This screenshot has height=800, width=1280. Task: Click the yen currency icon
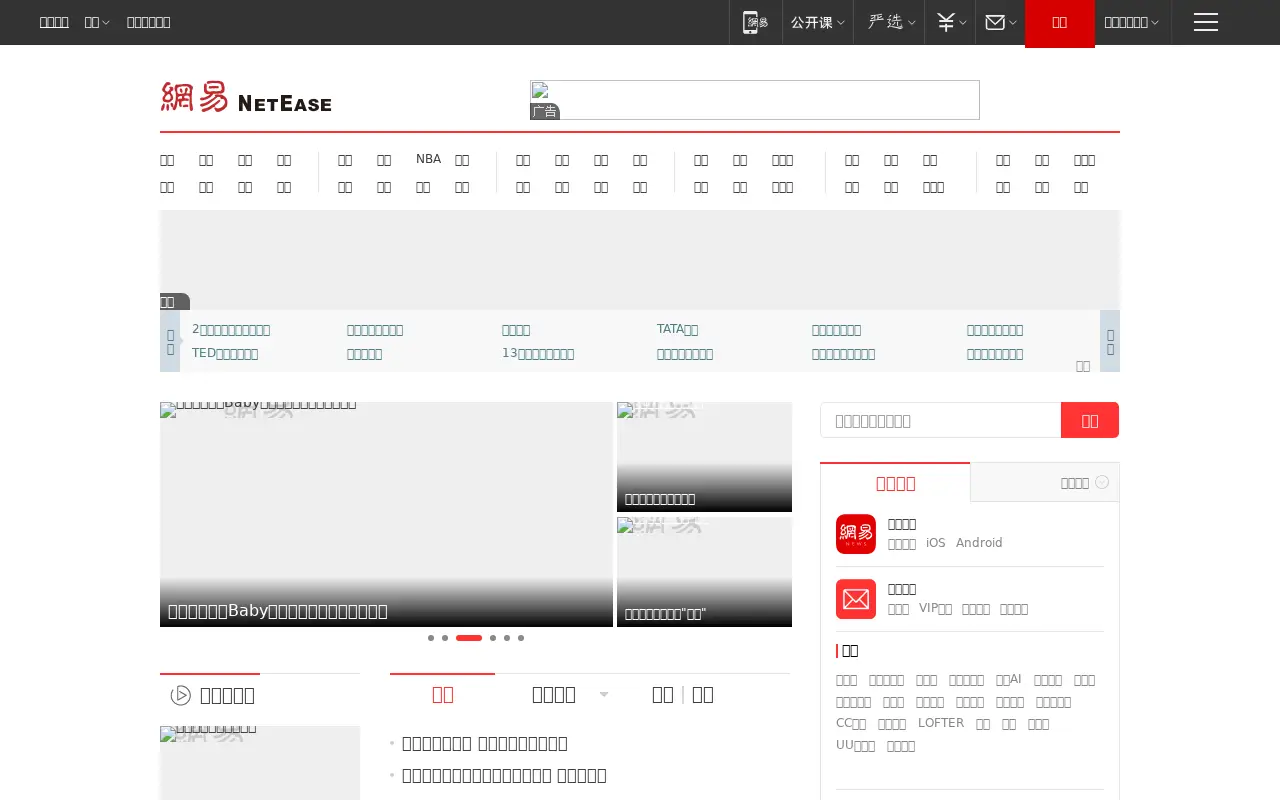pos(946,22)
